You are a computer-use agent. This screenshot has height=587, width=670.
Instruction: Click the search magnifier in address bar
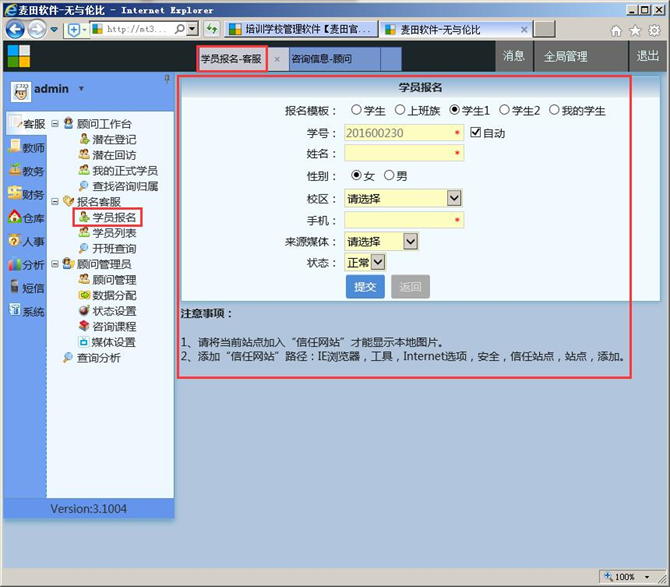(180, 29)
